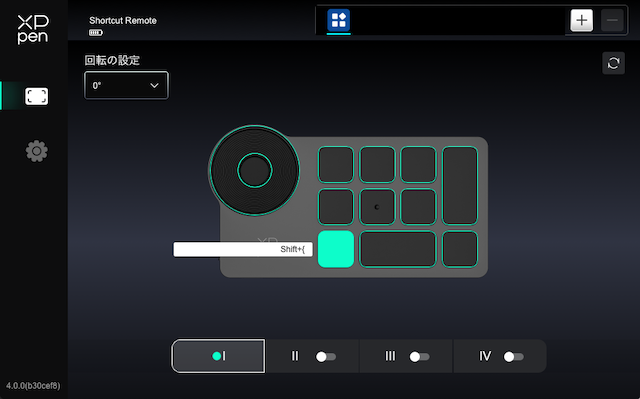
Task: Select the center dial button
Action: click(x=255, y=170)
